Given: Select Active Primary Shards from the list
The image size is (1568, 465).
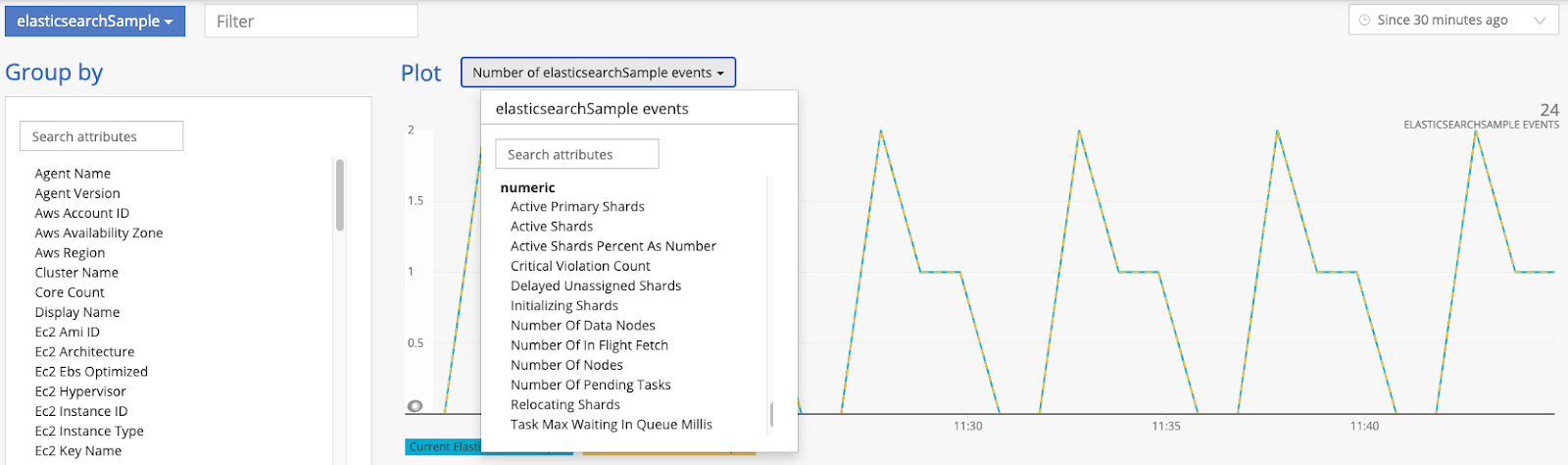Looking at the screenshot, I should click(x=577, y=207).
